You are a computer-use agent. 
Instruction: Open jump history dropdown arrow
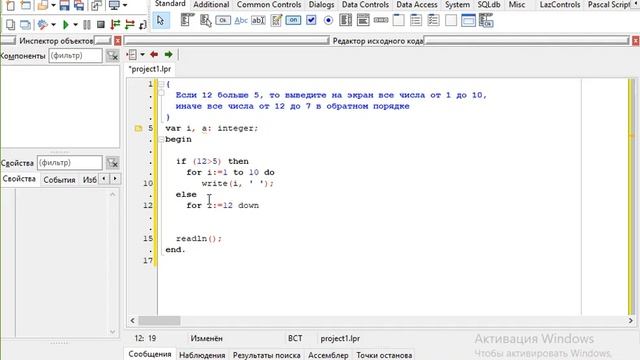142,54
